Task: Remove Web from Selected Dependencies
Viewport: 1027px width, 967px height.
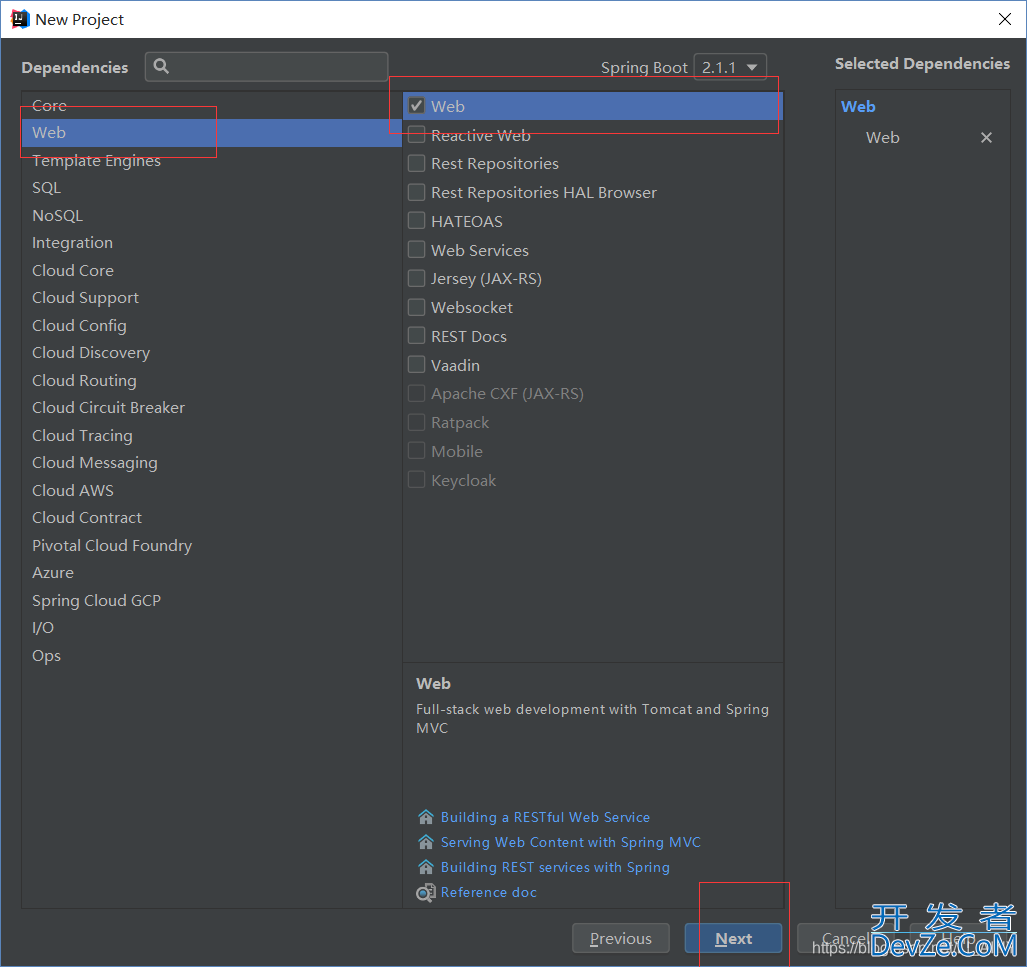Action: (x=986, y=138)
